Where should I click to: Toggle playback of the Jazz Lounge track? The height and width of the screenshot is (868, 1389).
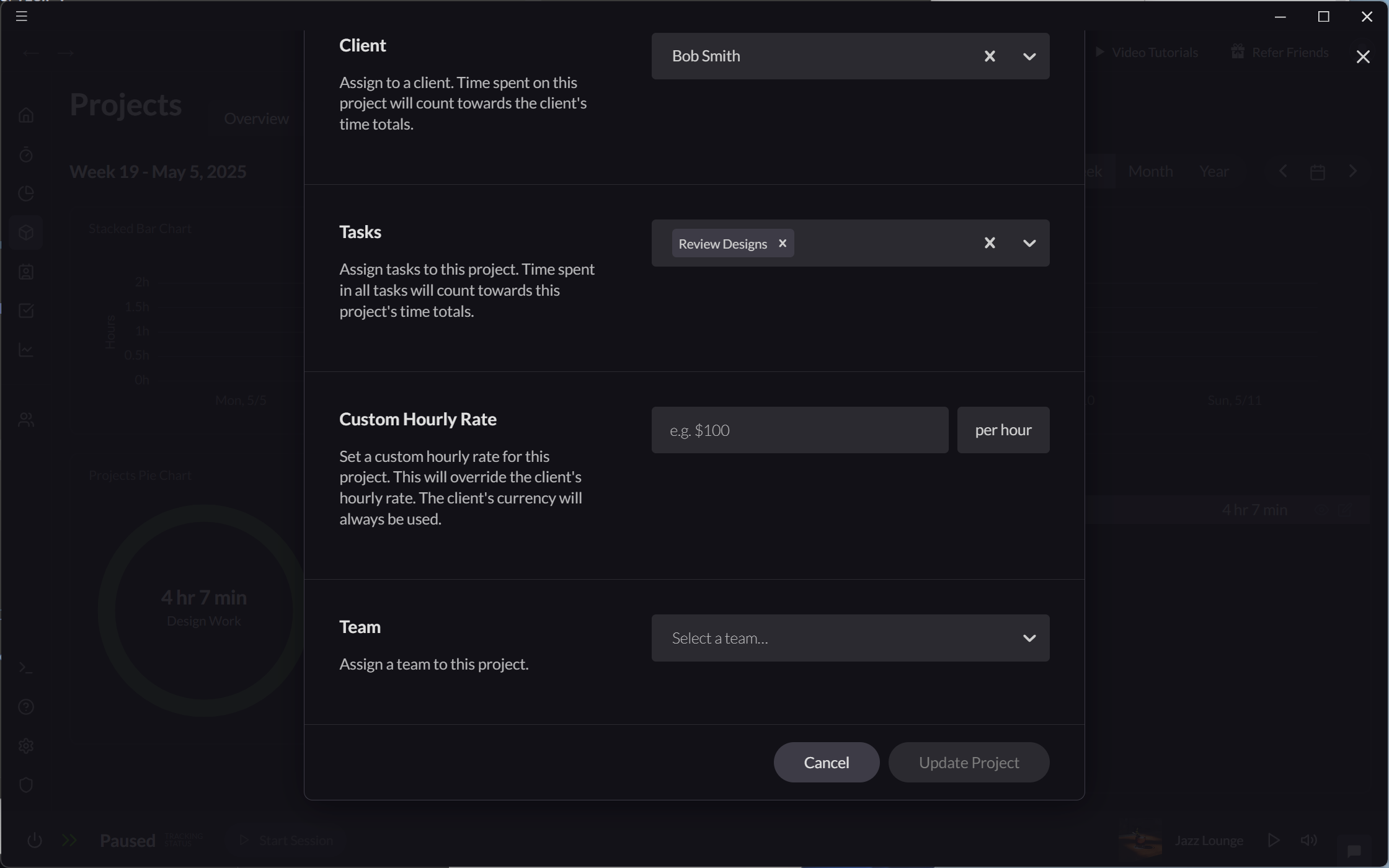(x=1274, y=840)
